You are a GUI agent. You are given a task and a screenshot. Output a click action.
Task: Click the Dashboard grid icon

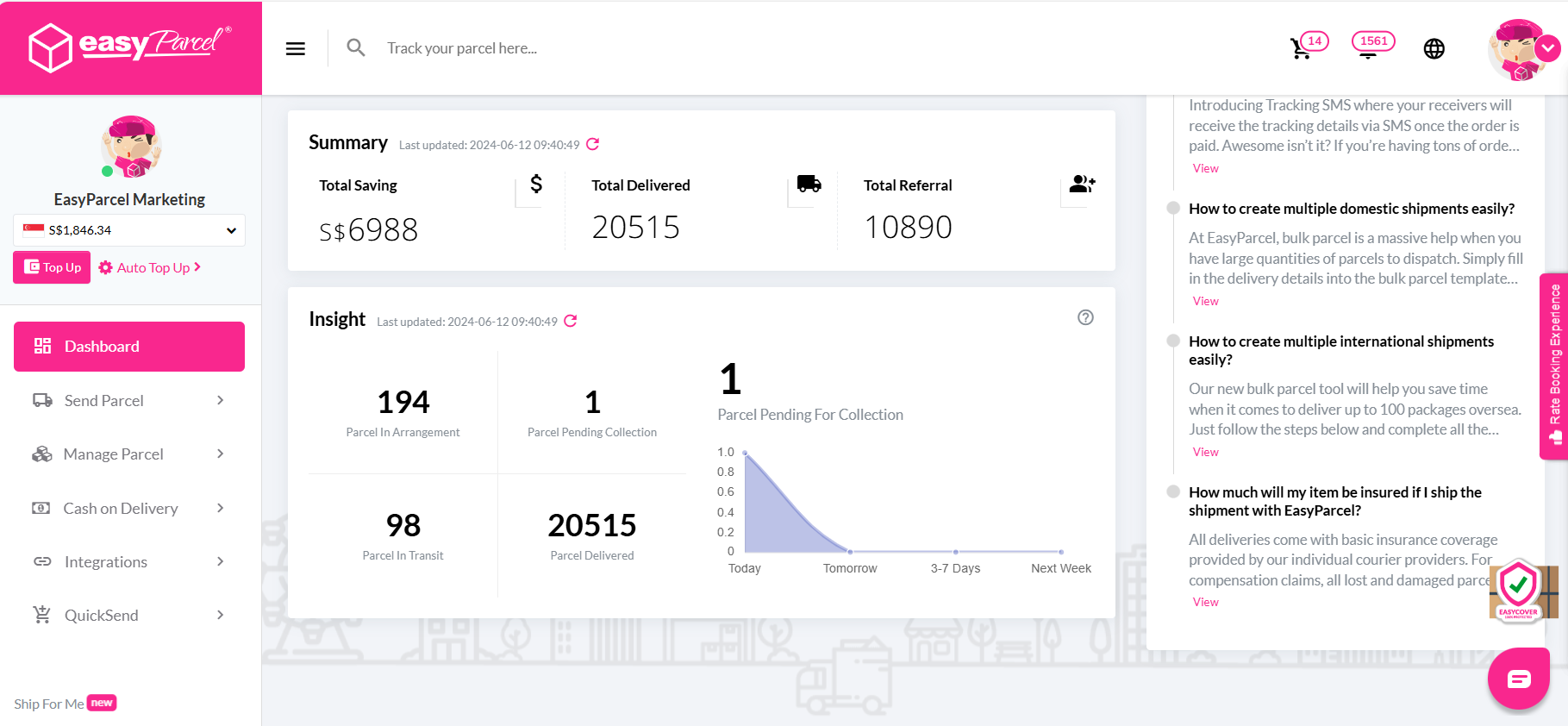42,346
